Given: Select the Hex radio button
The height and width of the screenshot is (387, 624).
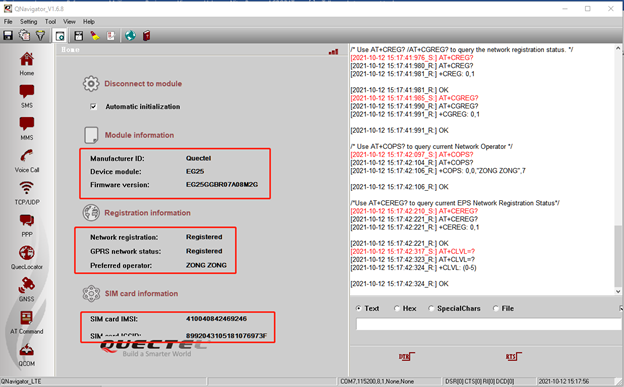Looking at the screenshot, I should click(397, 308).
